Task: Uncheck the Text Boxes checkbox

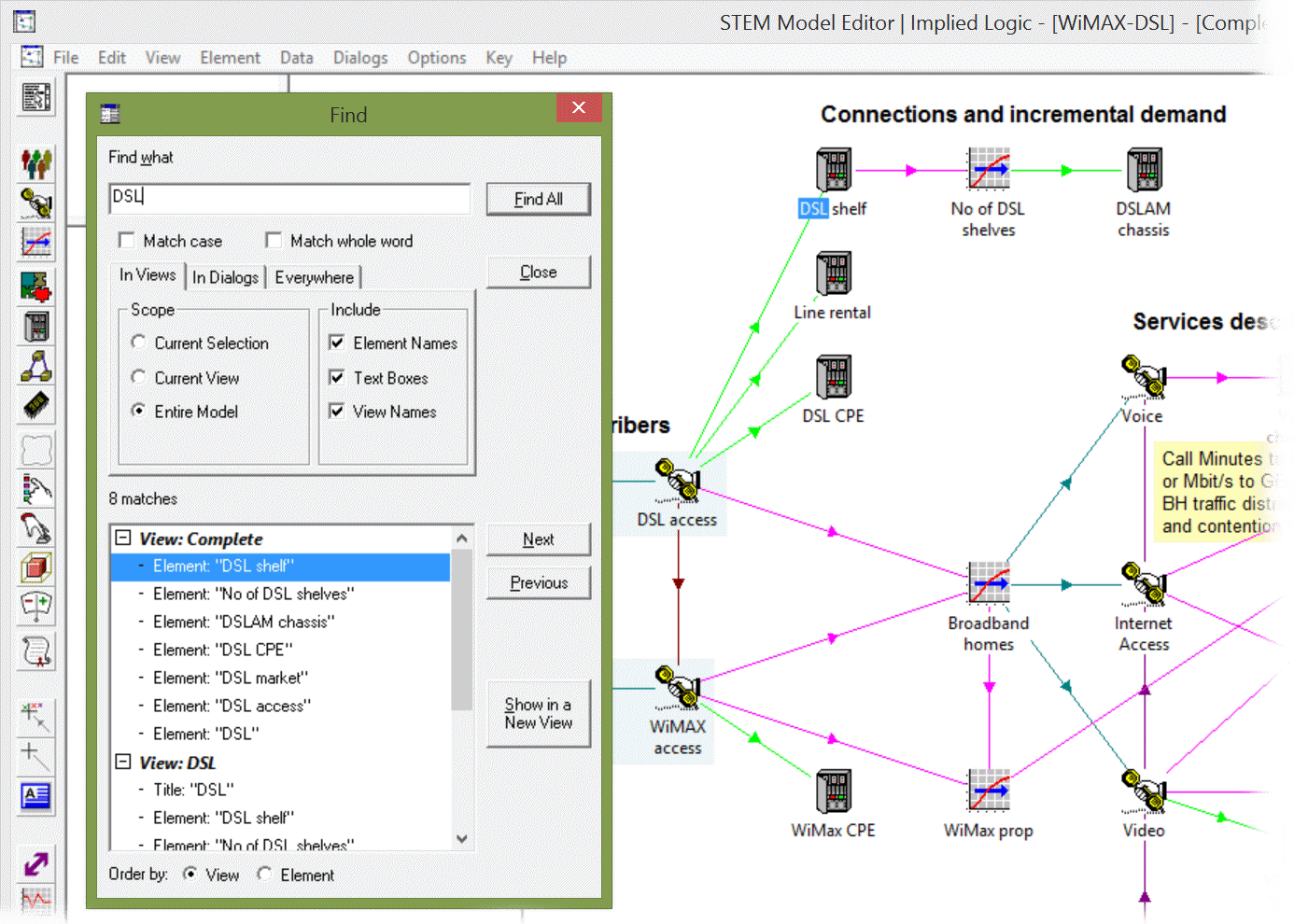Action: click(x=337, y=377)
